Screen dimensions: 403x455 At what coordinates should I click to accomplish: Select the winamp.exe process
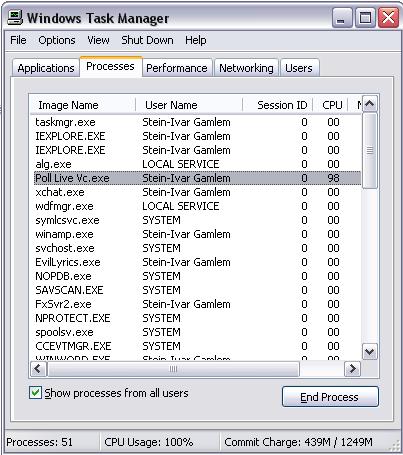(x=197, y=234)
